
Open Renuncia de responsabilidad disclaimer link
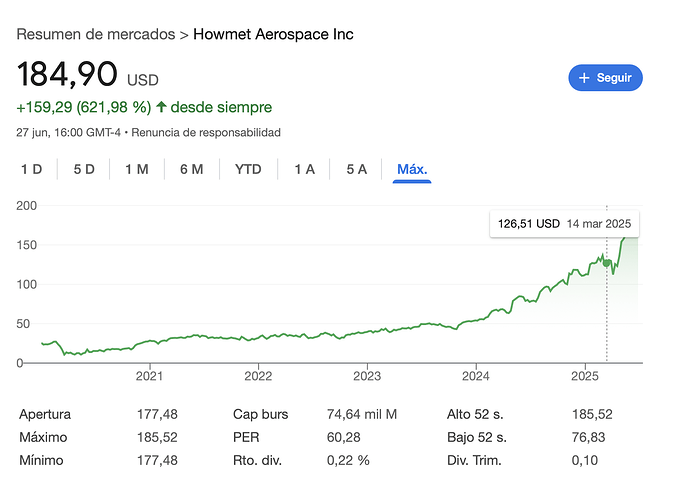(x=206, y=133)
